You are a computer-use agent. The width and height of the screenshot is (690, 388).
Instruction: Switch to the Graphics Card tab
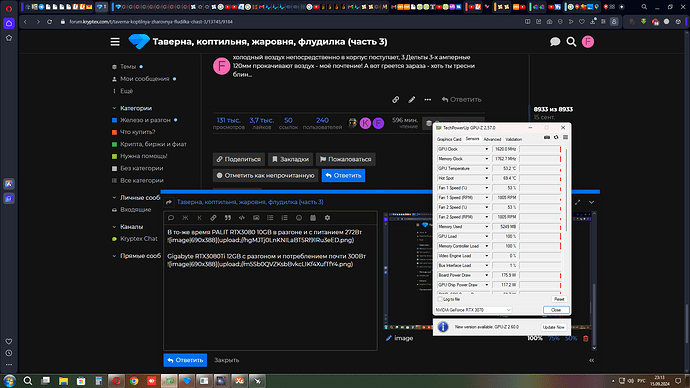coord(449,139)
